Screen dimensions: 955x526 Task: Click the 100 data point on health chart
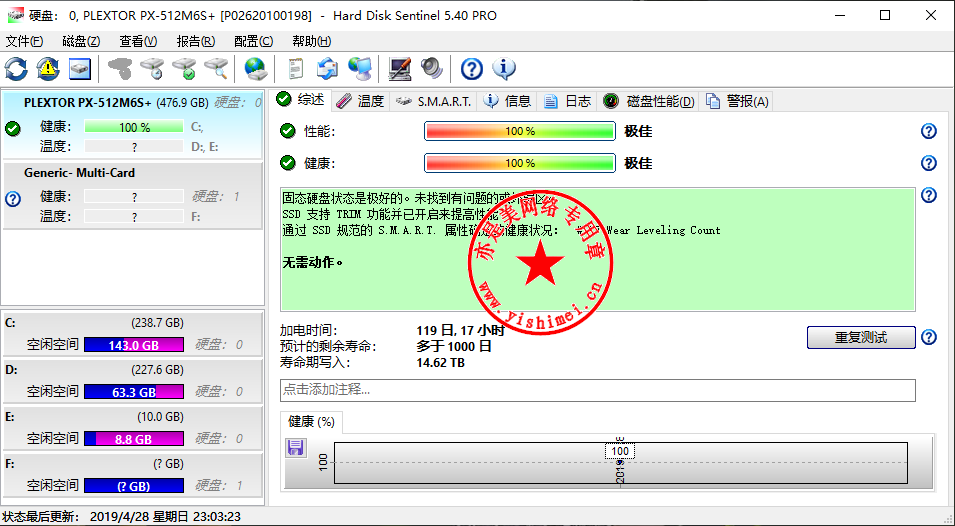point(620,451)
